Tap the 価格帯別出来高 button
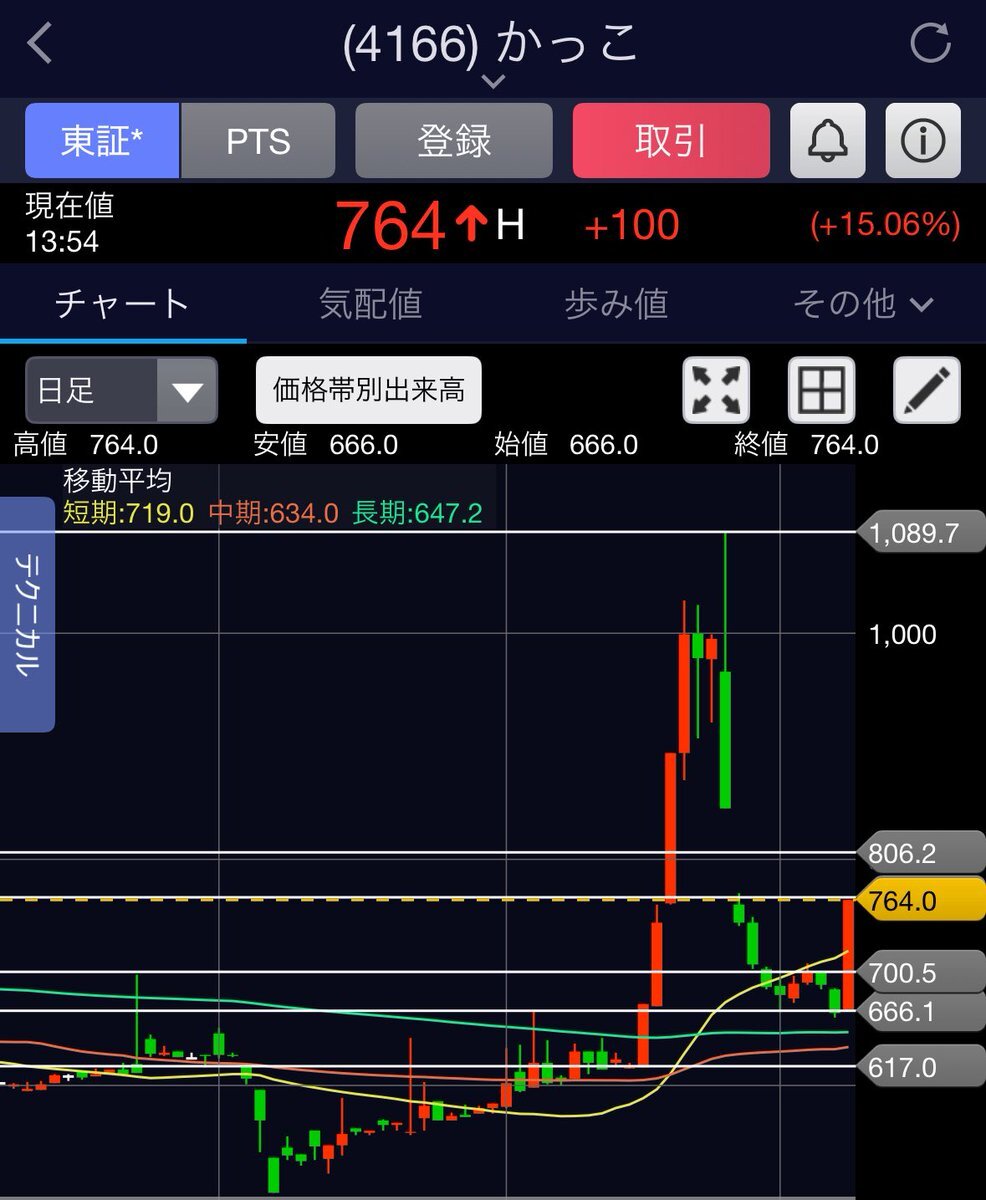Image resolution: width=986 pixels, height=1200 pixels. (369, 390)
